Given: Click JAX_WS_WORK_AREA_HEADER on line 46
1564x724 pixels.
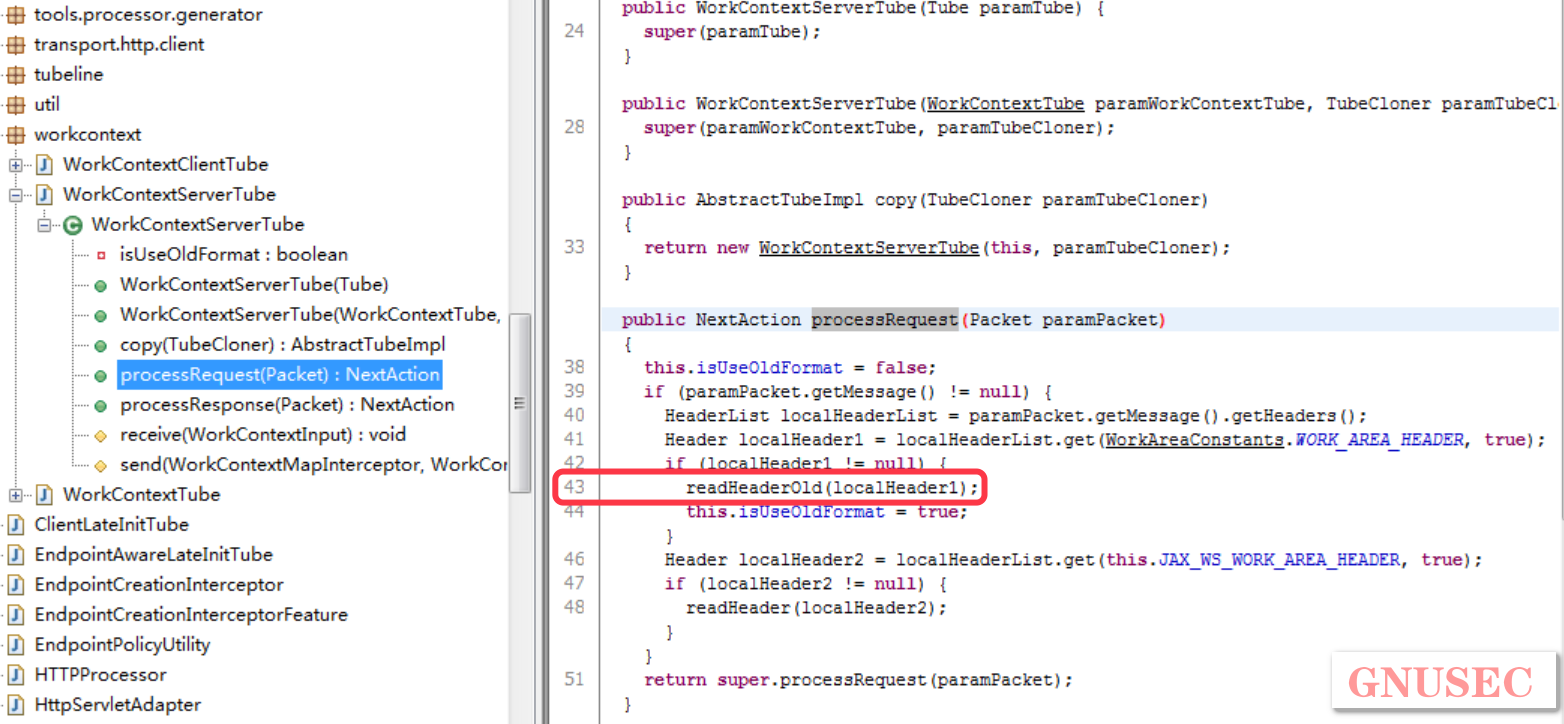Looking at the screenshot, I should pos(1279,560).
